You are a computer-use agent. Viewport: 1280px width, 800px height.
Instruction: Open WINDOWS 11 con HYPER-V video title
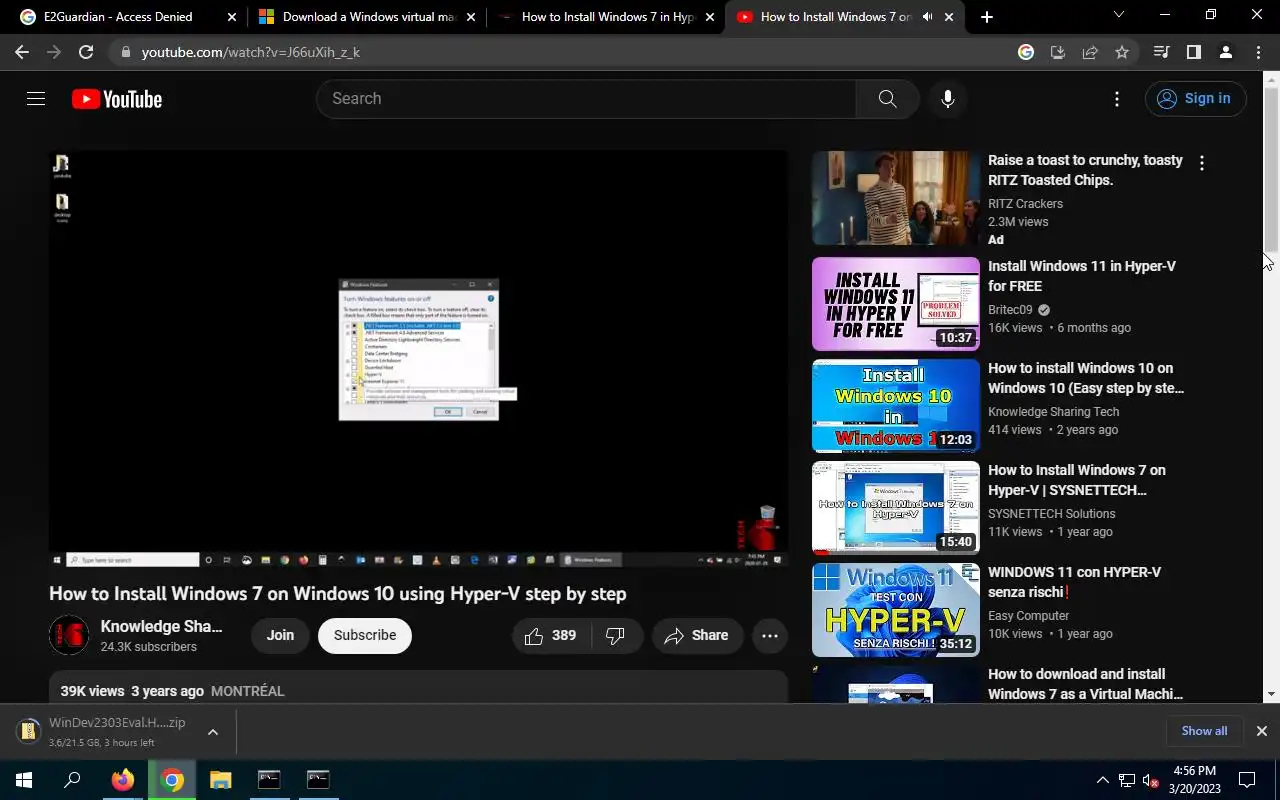pyautogui.click(x=1075, y=582)
